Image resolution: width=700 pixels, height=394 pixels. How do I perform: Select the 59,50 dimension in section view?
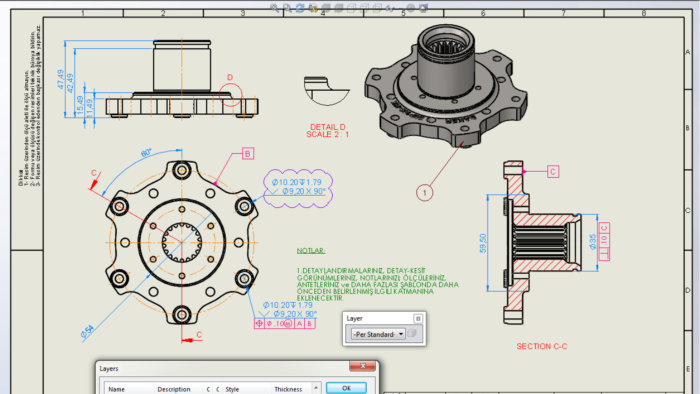pos(483,243)
